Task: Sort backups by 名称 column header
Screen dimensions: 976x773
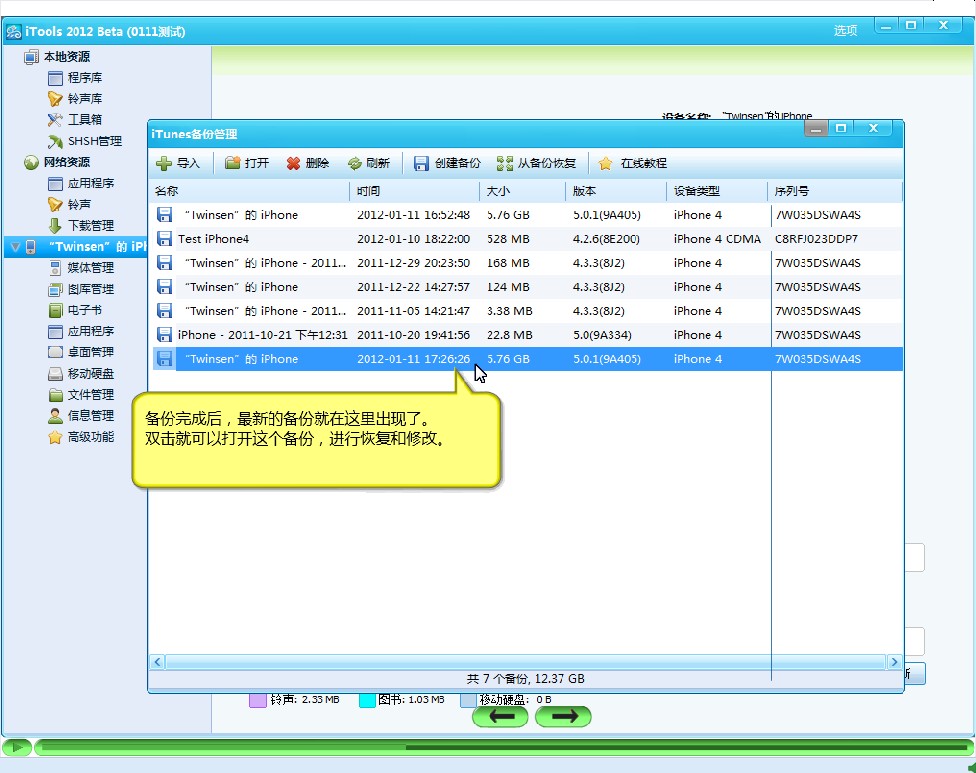Action: point(250,191)
